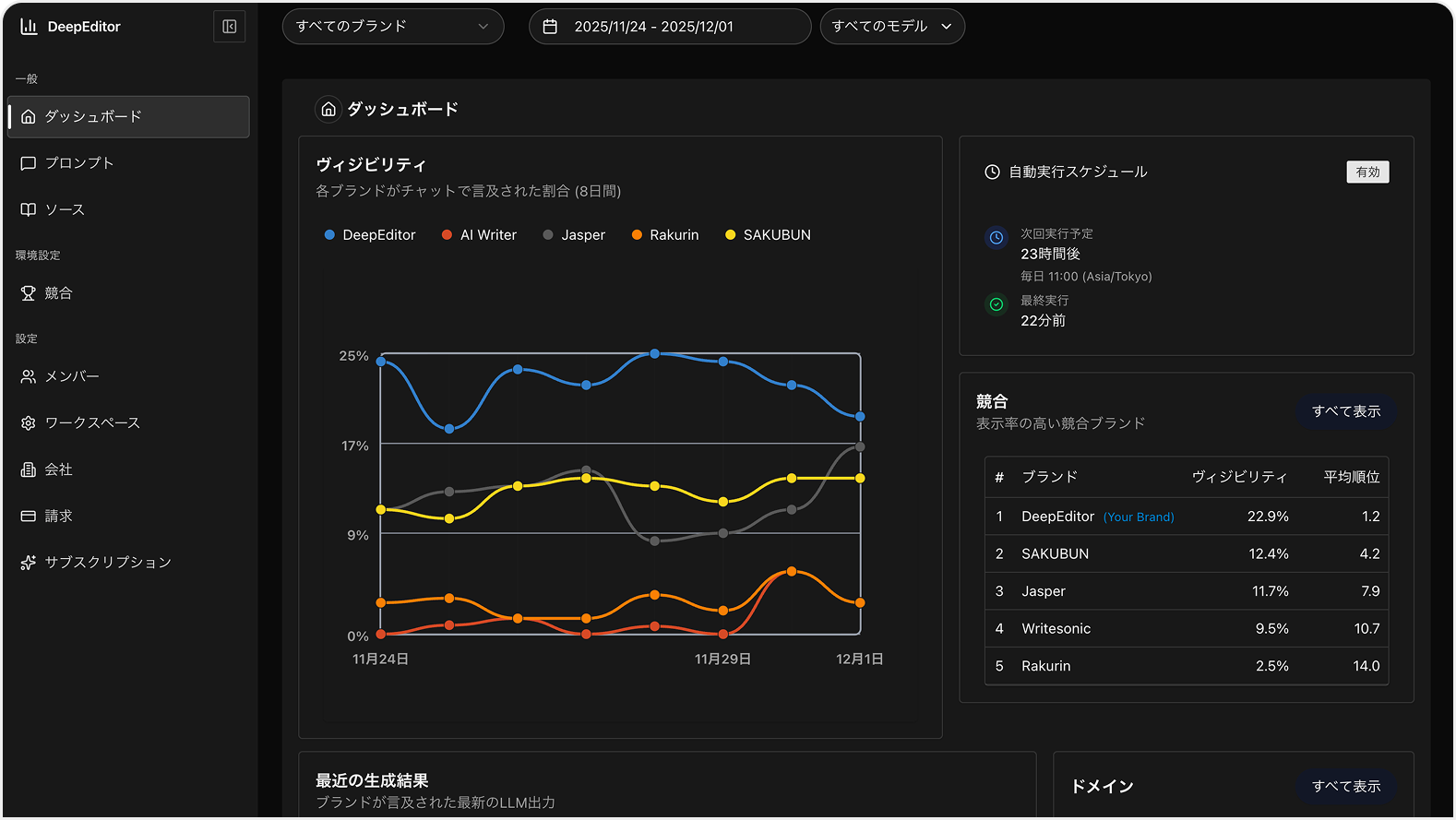
Task: Click the calendar icon in date range
Action: tap(550, 27)
